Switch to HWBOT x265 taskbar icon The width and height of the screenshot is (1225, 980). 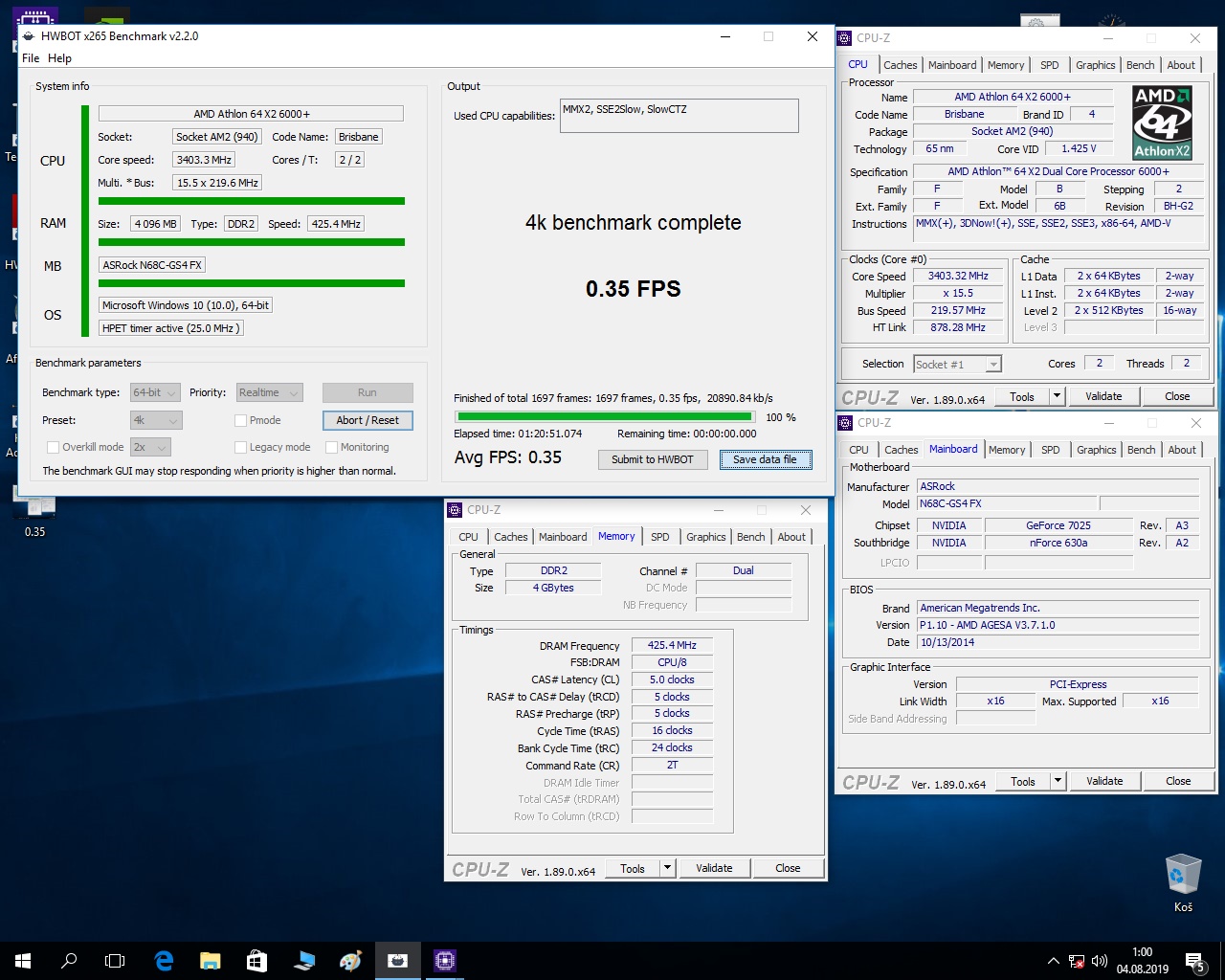coord(397,961)
